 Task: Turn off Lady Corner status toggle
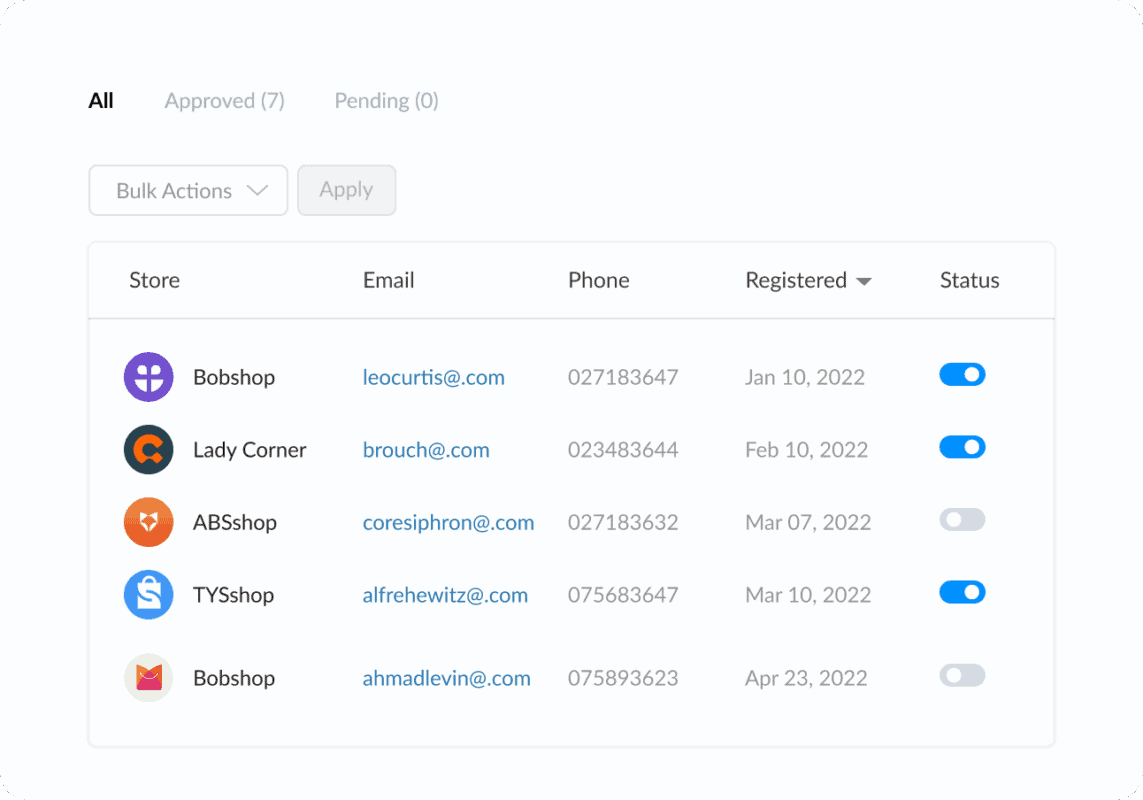(962, 447)
